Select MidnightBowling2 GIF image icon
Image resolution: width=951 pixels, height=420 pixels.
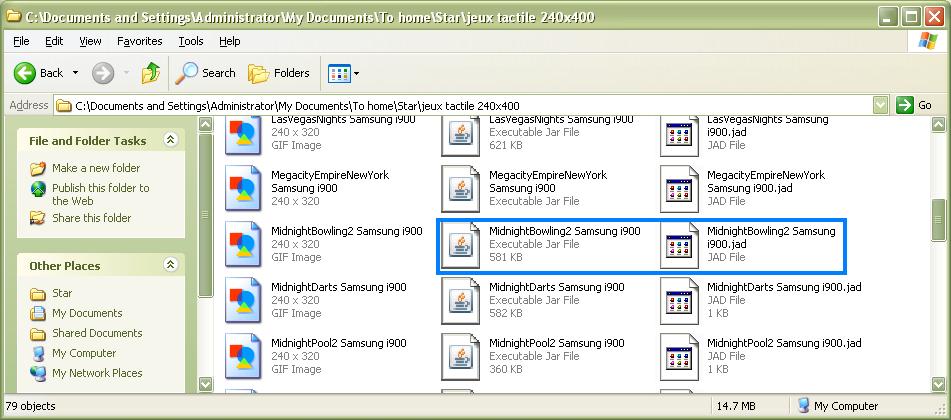243,244
